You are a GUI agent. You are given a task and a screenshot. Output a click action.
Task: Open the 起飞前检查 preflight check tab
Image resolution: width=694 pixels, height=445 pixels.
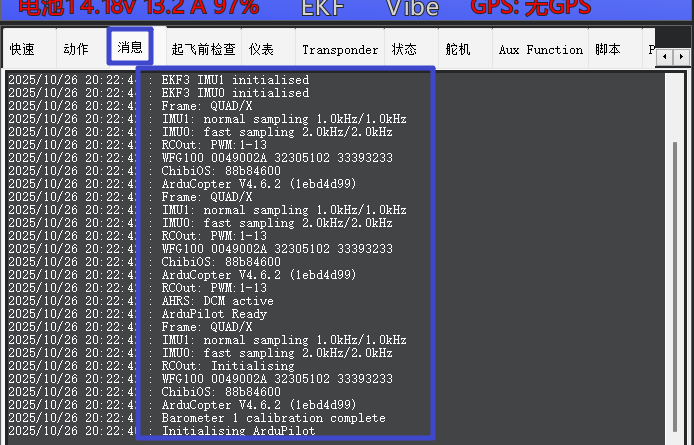tap(203, 49)
